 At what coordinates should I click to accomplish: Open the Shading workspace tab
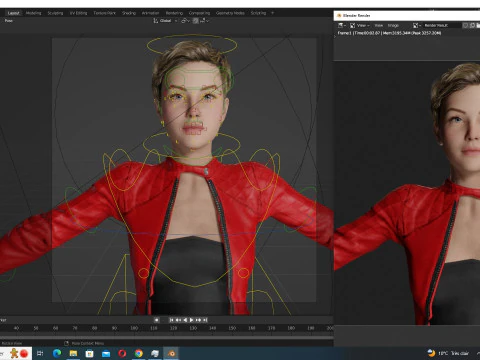(129, 13)
